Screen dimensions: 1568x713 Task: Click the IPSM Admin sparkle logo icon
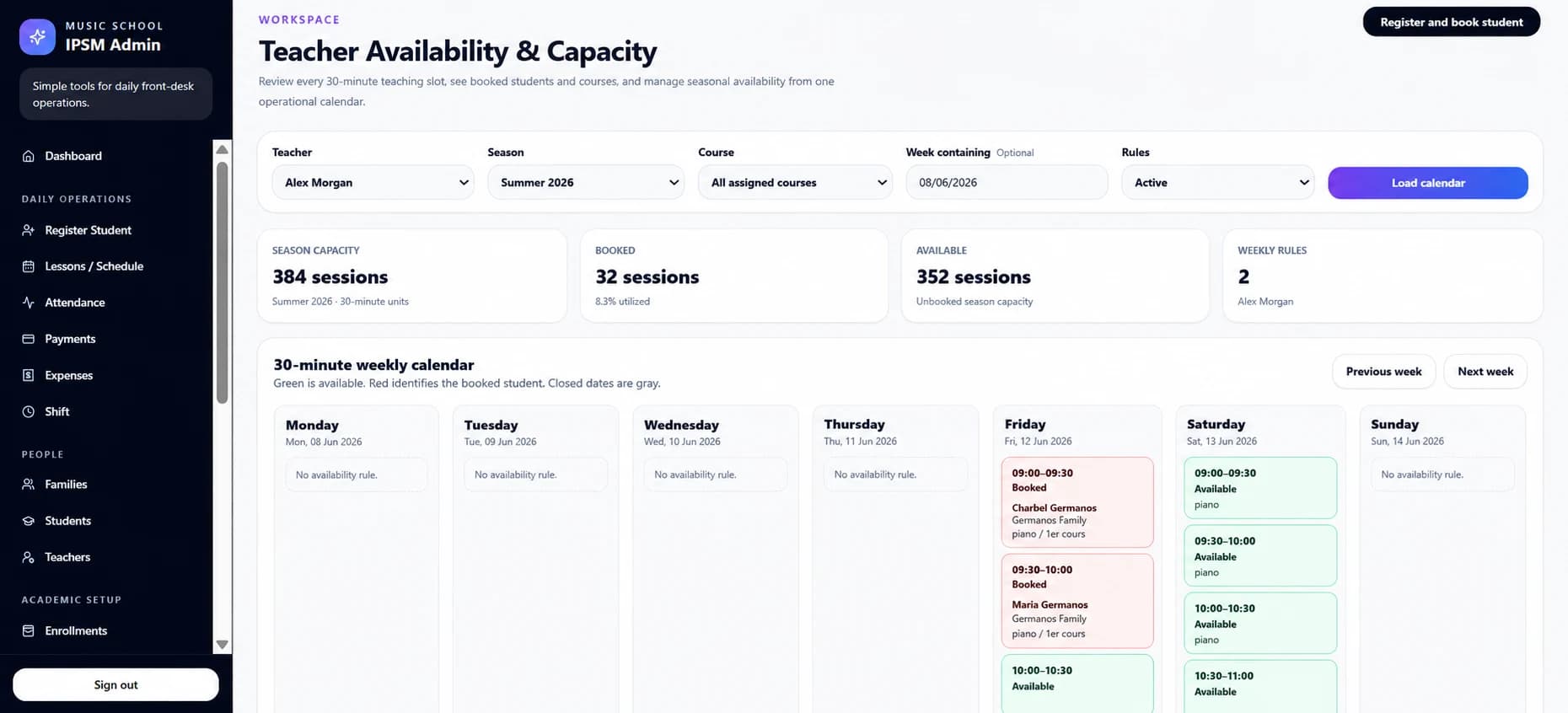click(x=37, y=37)
